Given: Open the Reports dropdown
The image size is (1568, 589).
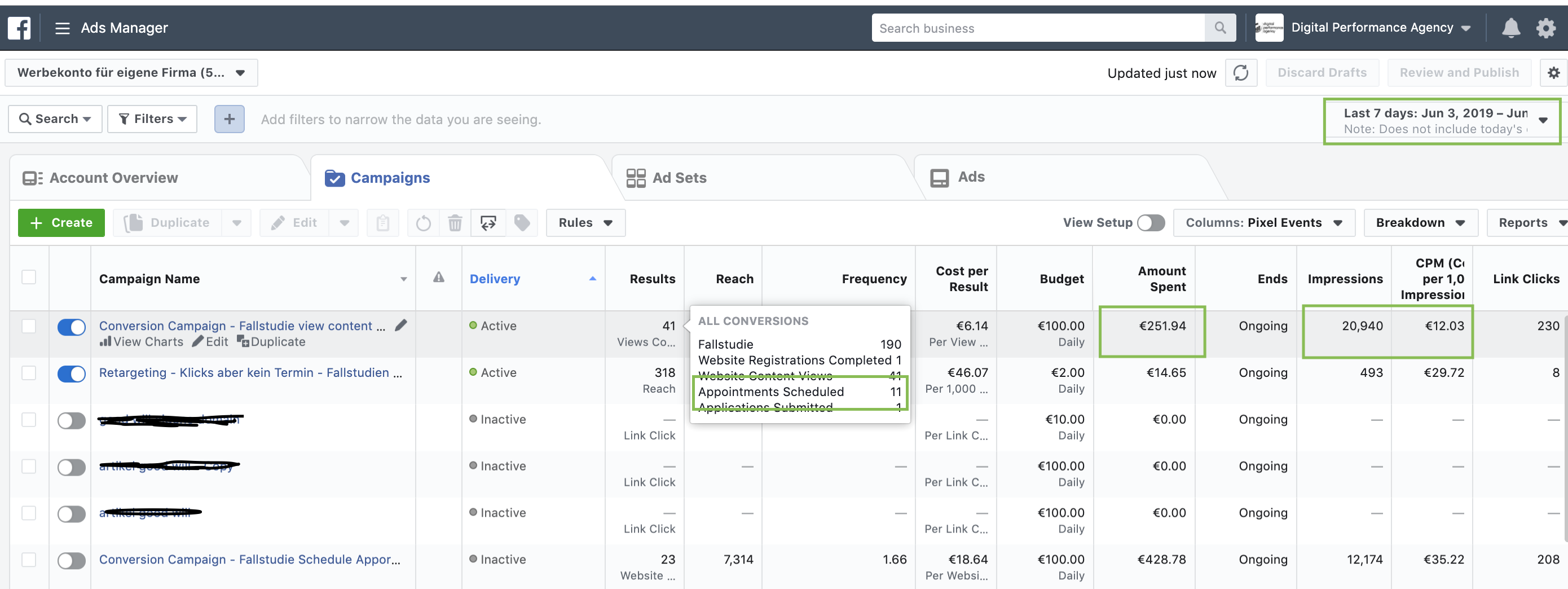Looking at the screenshot, I should click(x=1528, y=223).
